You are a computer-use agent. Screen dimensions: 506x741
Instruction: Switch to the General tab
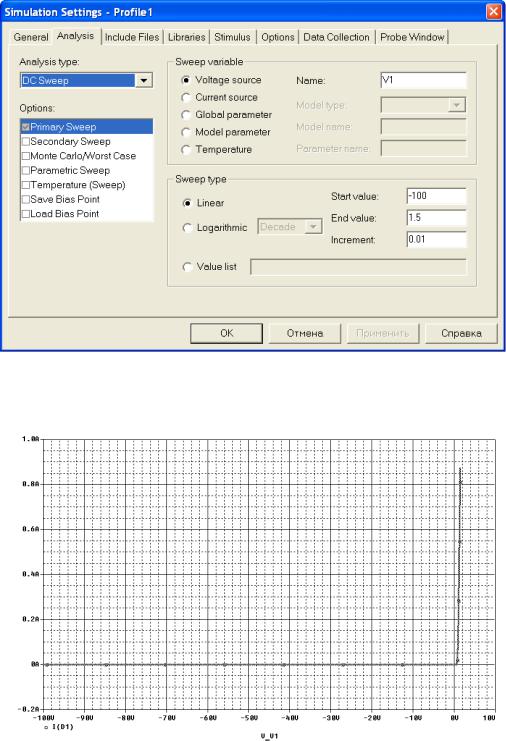(31, 37)
